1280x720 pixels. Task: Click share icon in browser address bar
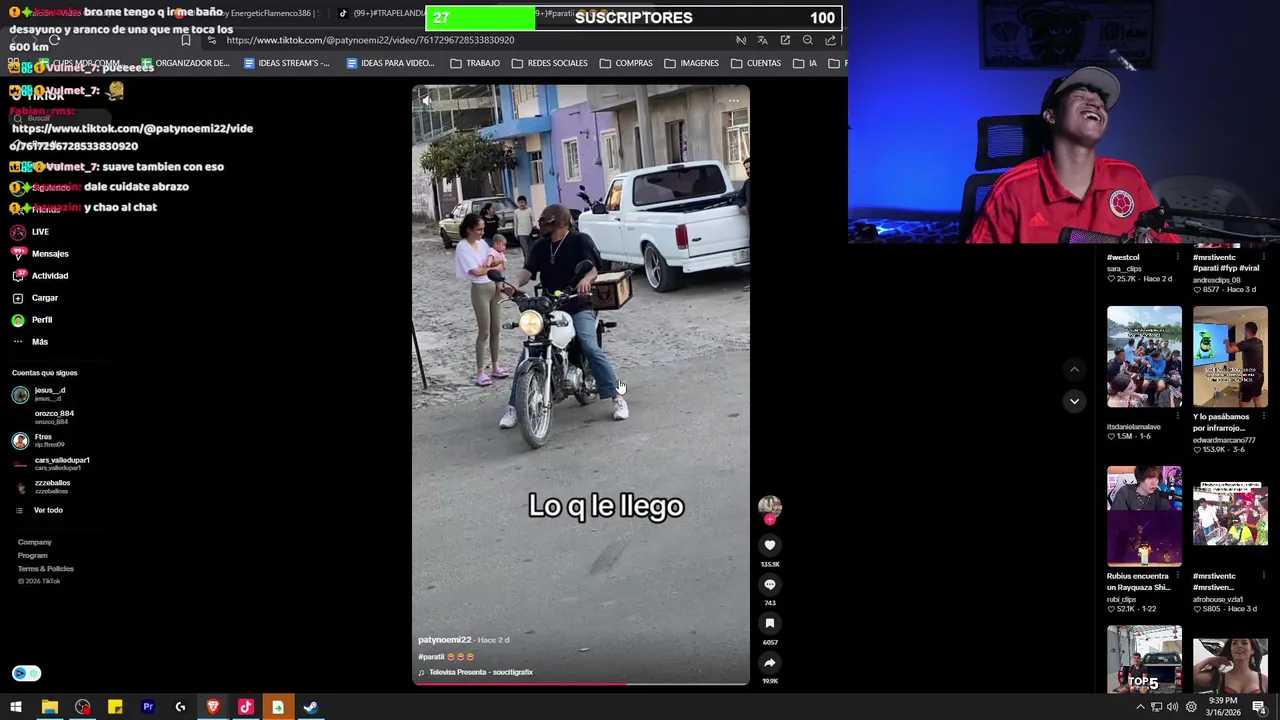click(831, 40)
